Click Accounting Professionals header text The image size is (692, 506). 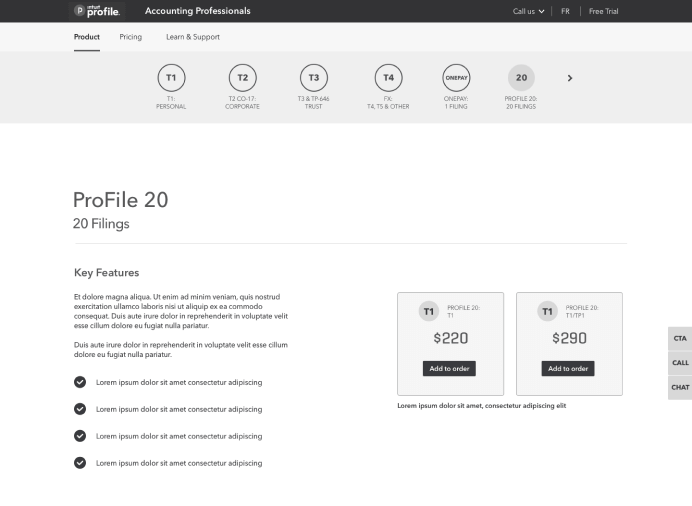coord(198,11)
